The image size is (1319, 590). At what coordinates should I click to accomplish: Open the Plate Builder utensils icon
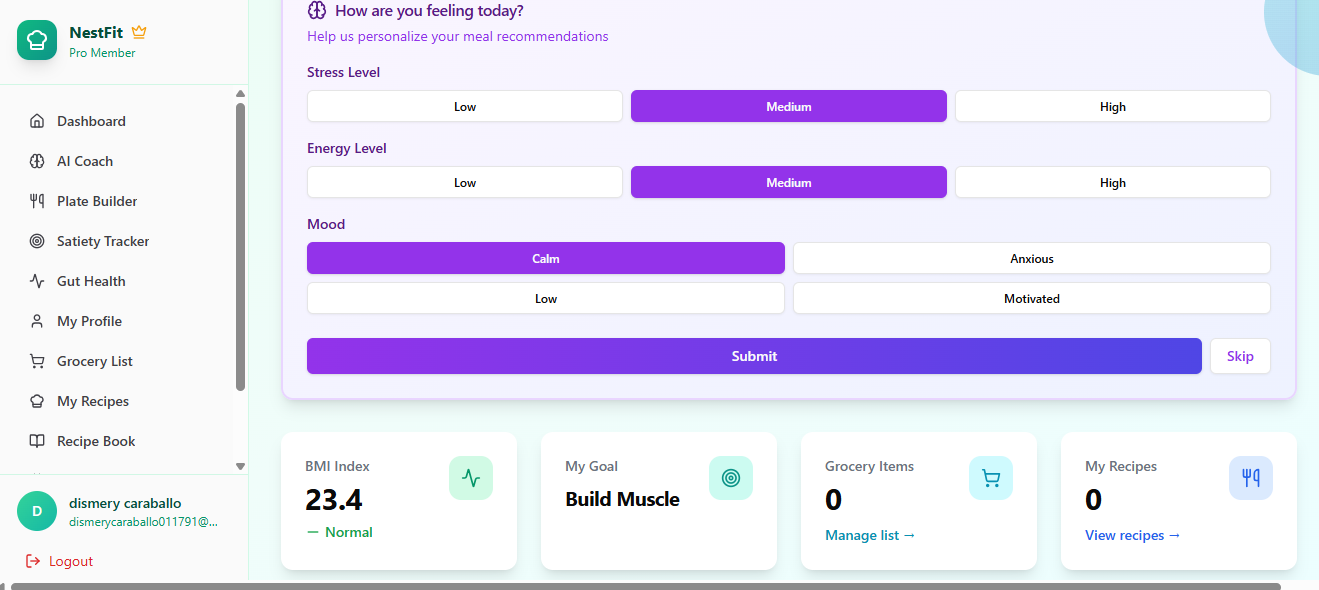point(35,201)
